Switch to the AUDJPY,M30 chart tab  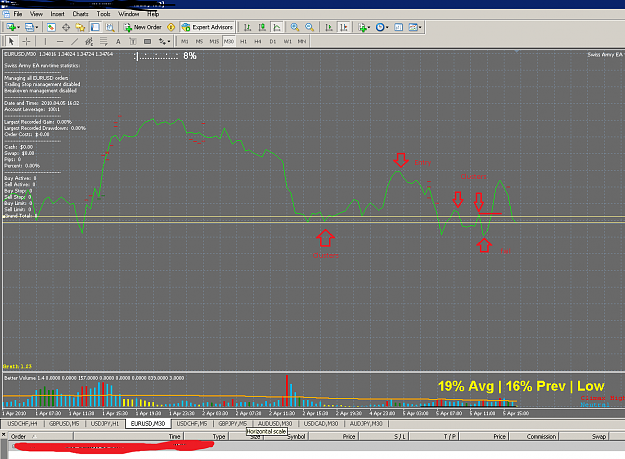366,424
